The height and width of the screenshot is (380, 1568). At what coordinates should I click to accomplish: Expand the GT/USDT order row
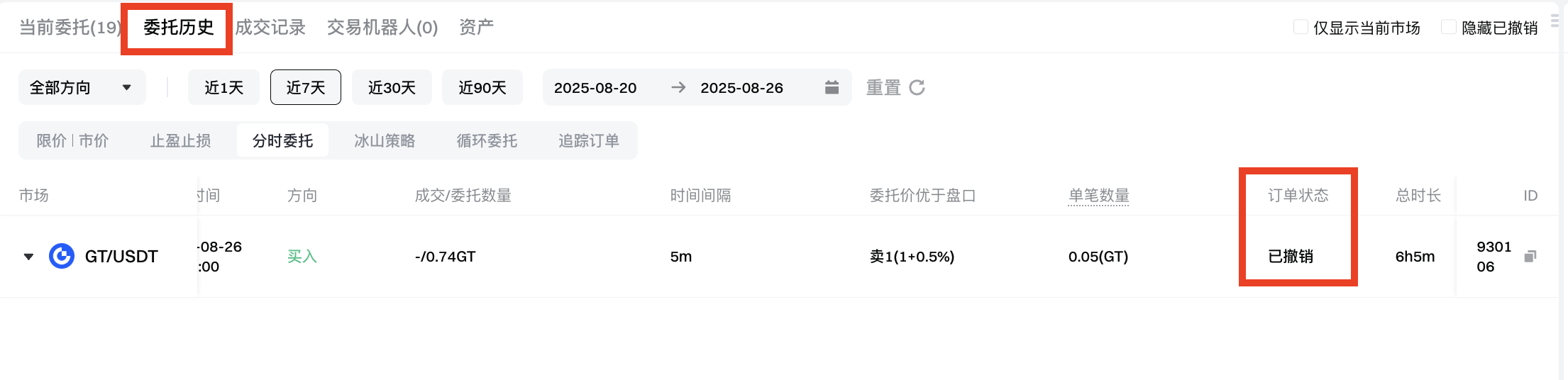[x=28, y=257]
